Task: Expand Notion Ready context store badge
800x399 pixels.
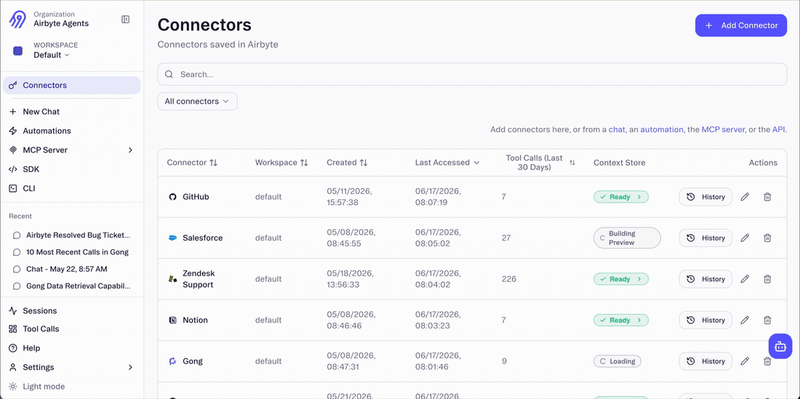Action: click(620, 320)
